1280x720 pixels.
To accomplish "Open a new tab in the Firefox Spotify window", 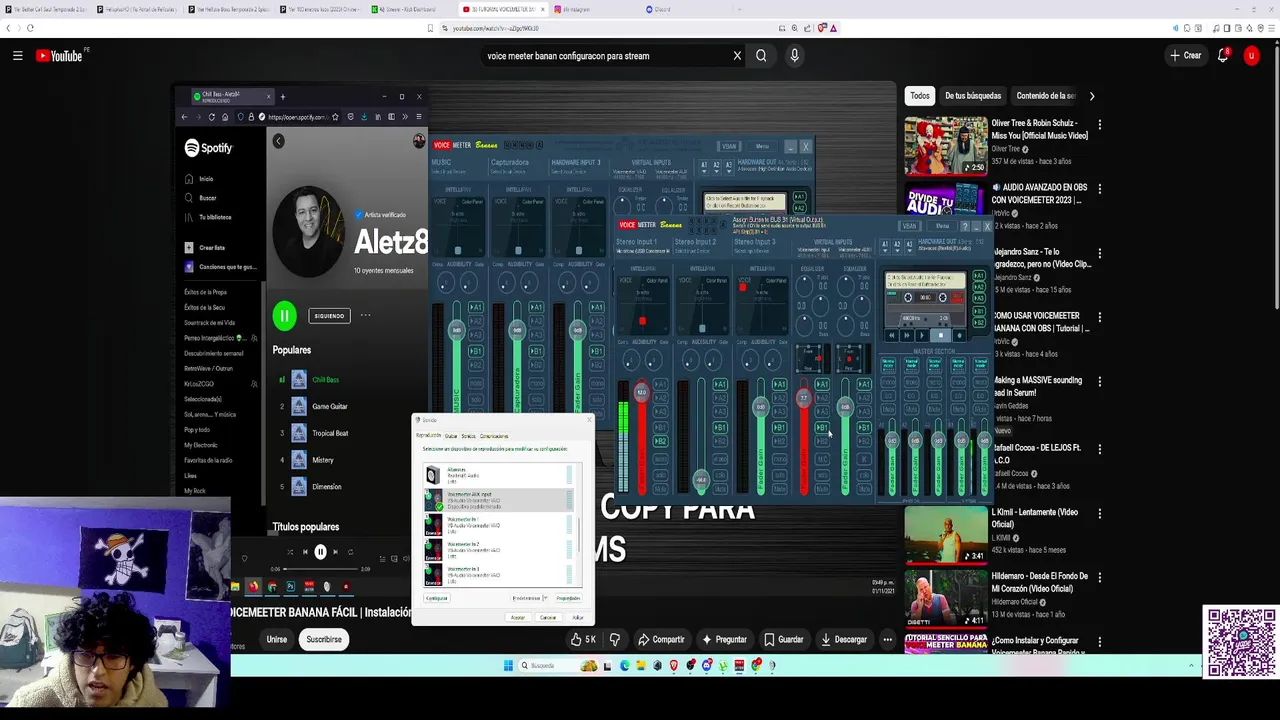I will click(x=283, y=97).
